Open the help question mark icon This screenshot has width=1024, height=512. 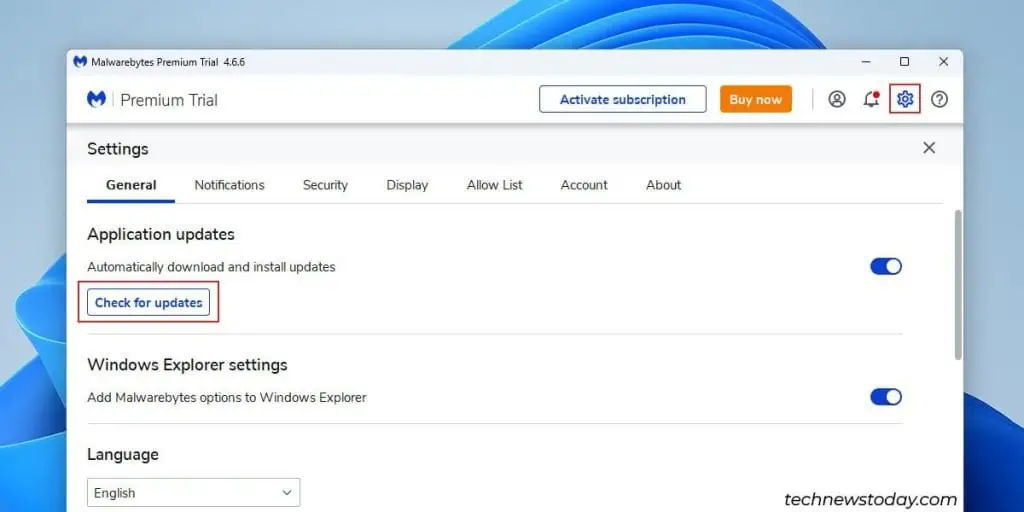[x=939, y=99]
